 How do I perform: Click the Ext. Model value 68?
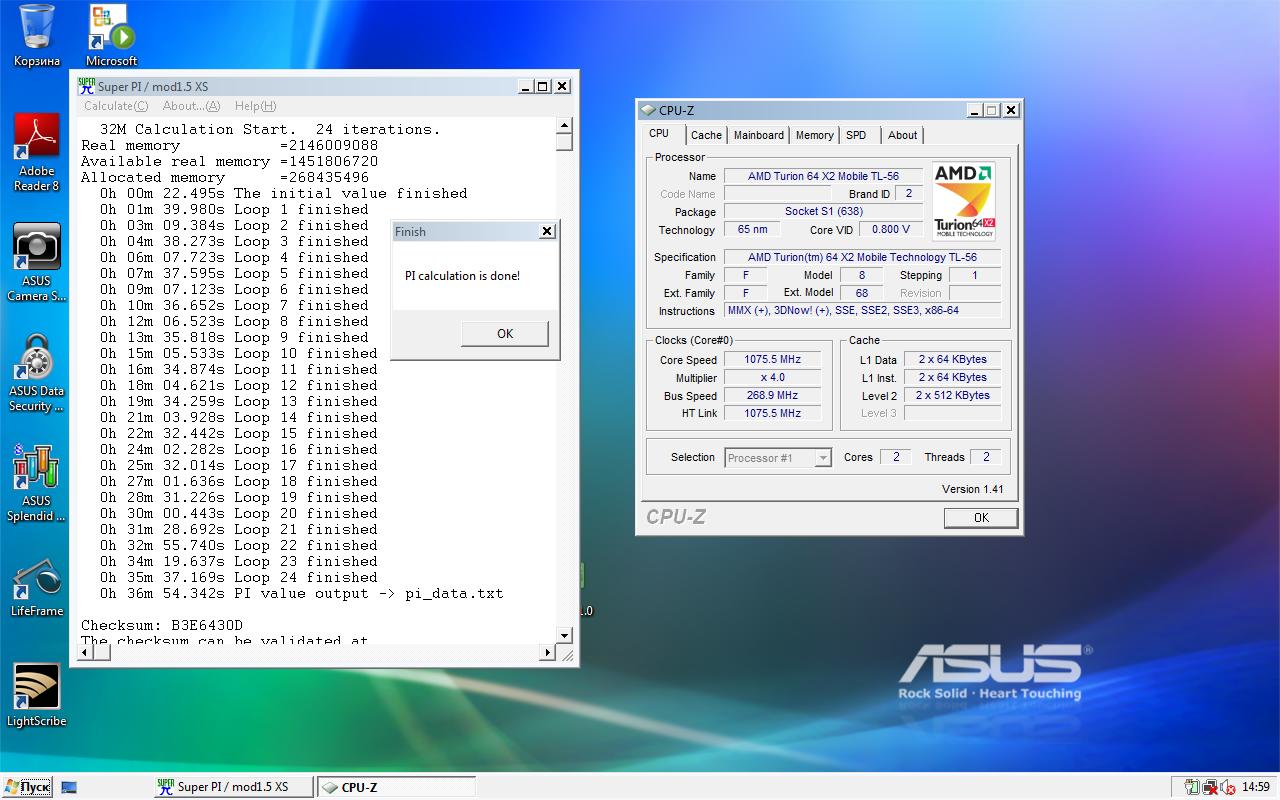[862, 293]
